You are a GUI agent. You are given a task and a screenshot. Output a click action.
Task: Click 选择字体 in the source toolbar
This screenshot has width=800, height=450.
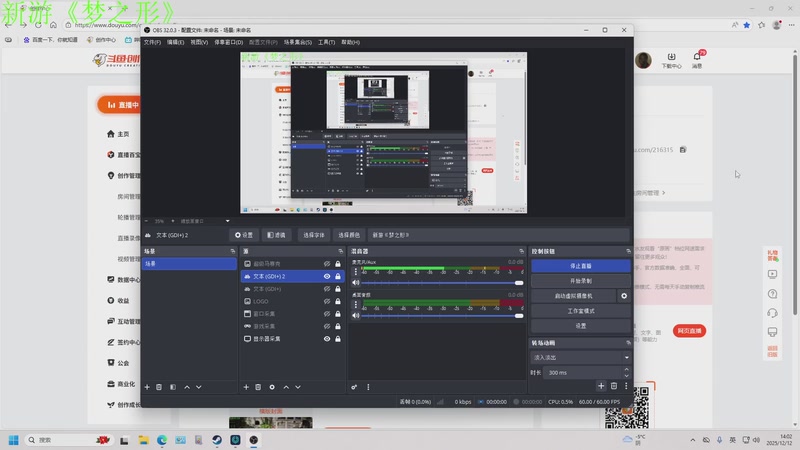pos(314,235)
